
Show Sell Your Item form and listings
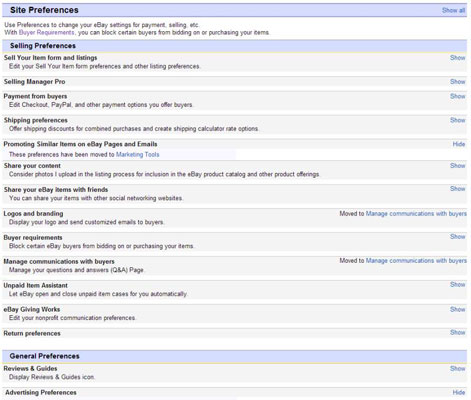pos(457,58)
